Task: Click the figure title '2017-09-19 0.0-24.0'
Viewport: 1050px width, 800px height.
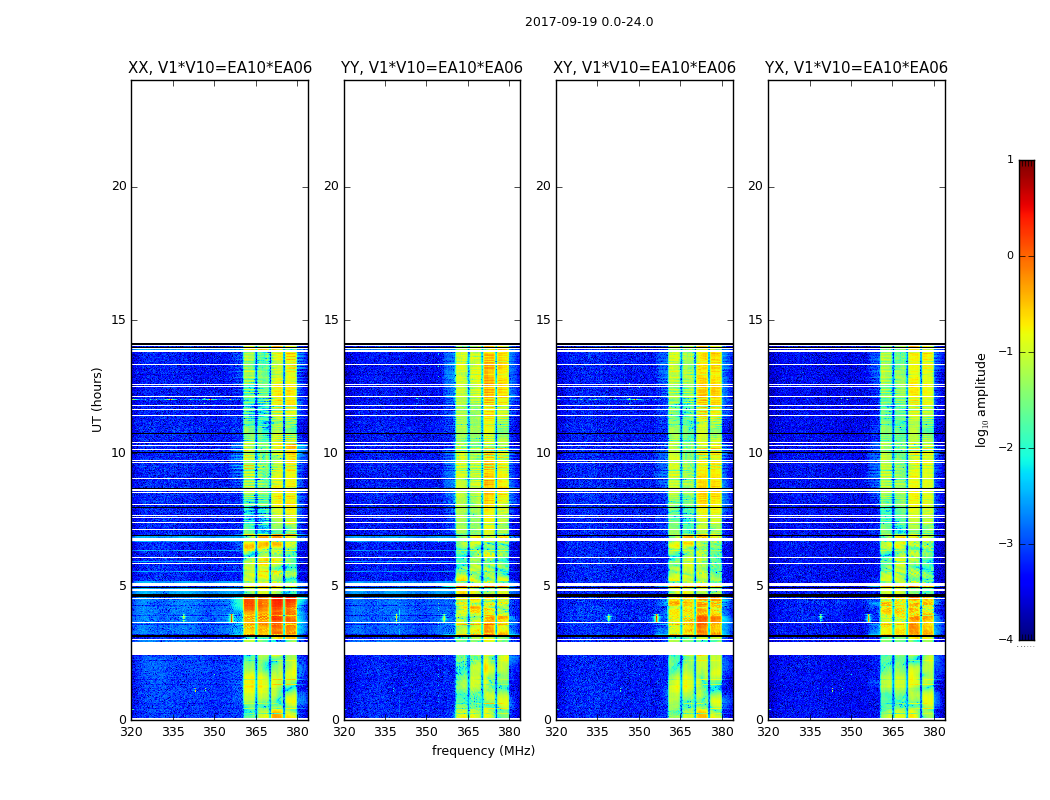Action: tap(589, 22)
